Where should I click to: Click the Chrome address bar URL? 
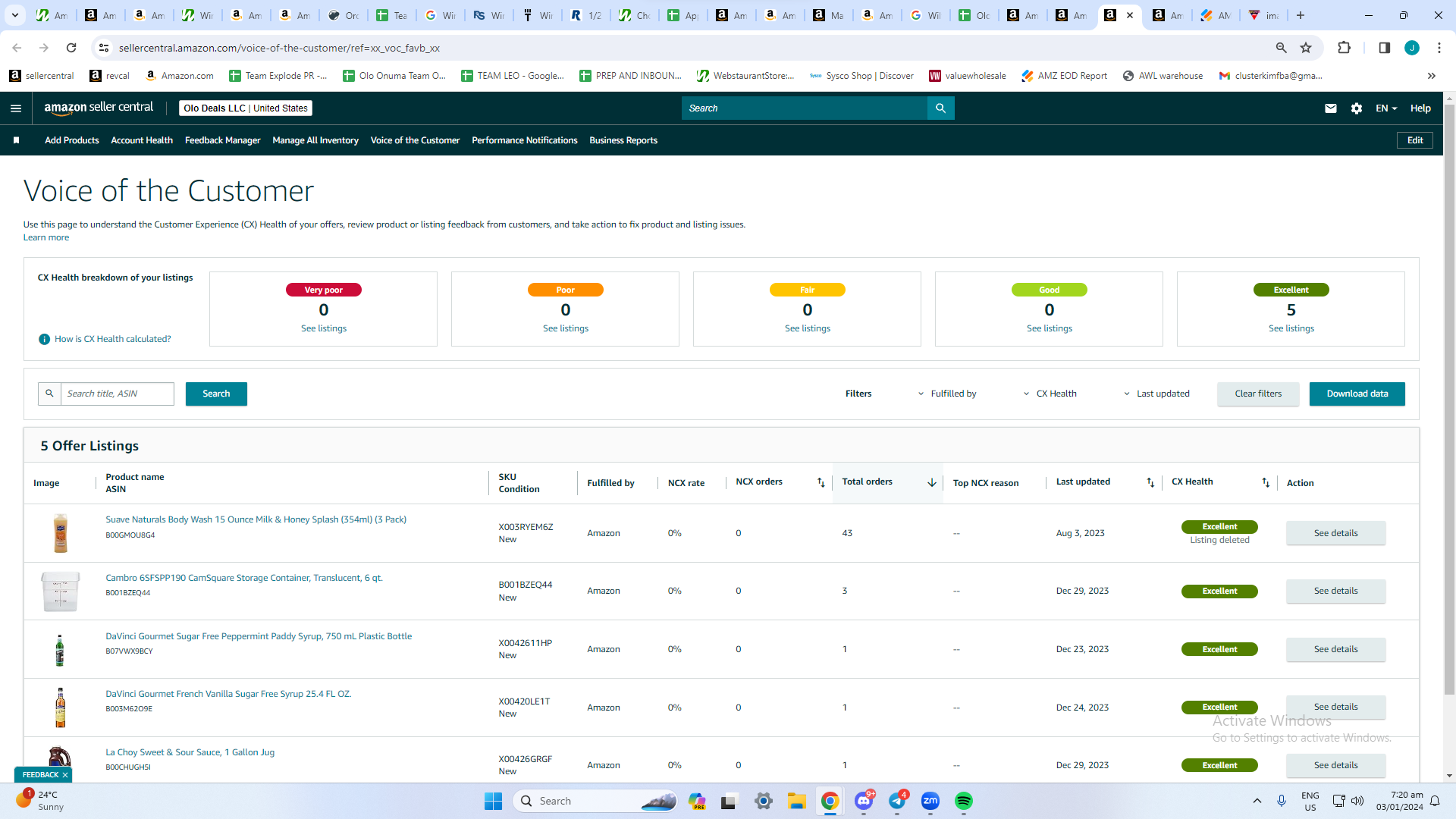[x=280, y=48]
